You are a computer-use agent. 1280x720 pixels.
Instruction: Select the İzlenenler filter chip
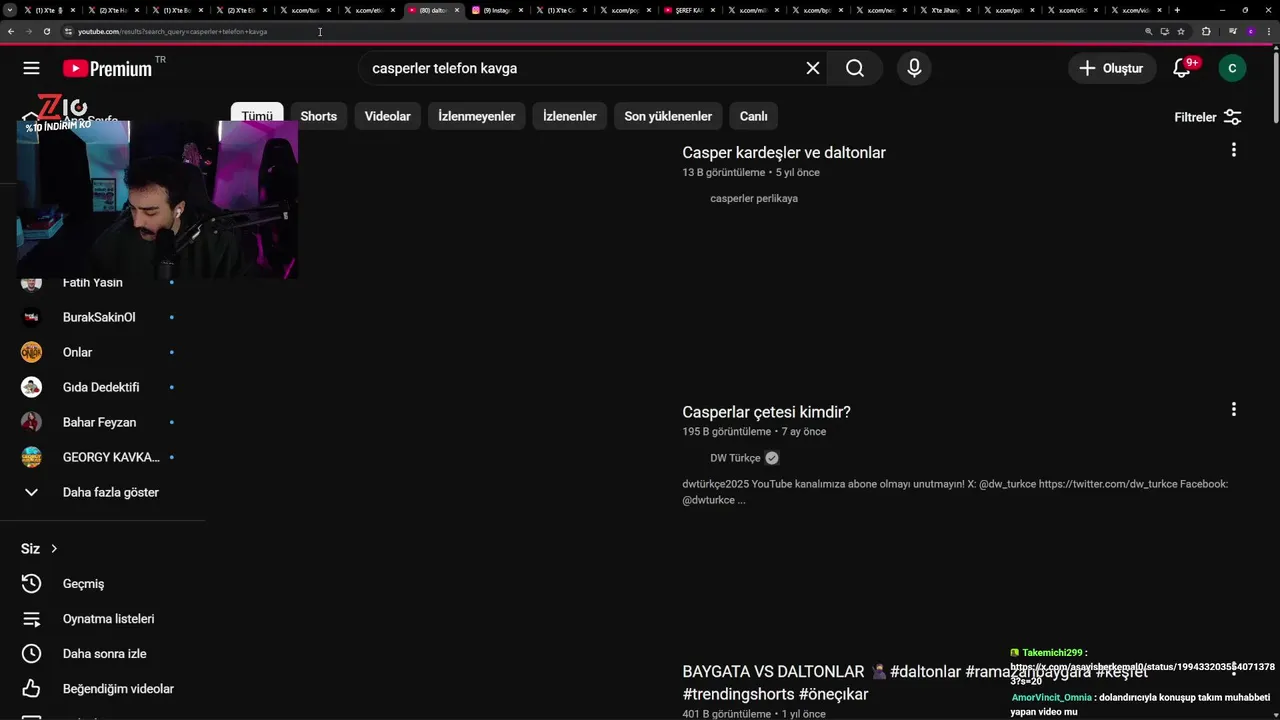(x=570, y=116)
